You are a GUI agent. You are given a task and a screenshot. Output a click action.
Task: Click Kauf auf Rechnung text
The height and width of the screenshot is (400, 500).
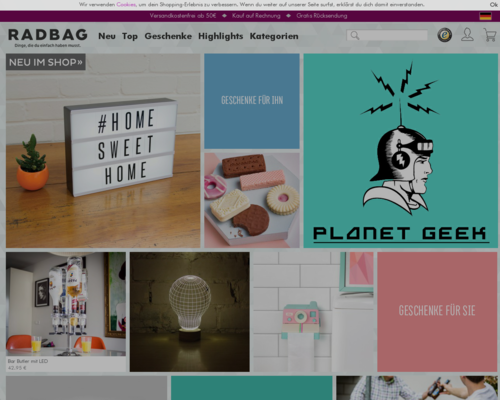(x=256, y=16)
